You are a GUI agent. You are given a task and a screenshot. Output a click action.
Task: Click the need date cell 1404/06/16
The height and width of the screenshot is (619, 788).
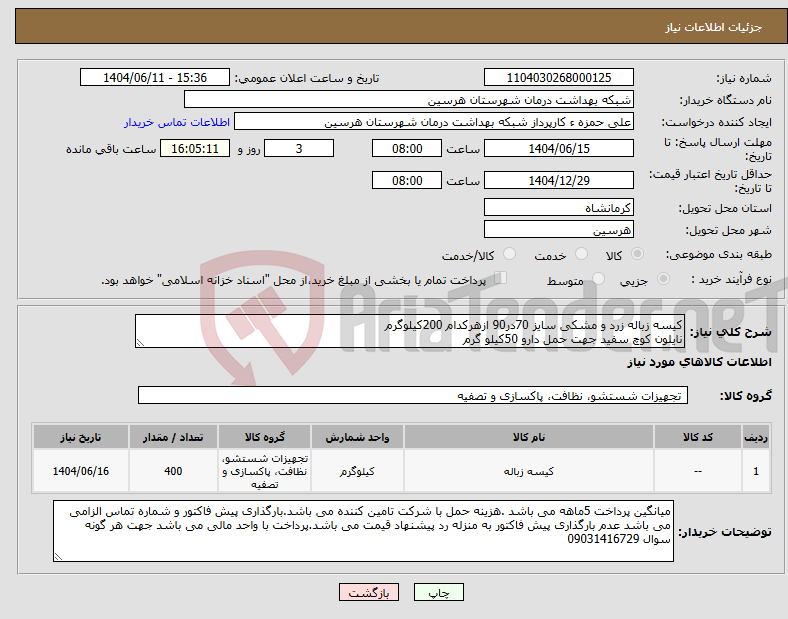coord(81,471)
